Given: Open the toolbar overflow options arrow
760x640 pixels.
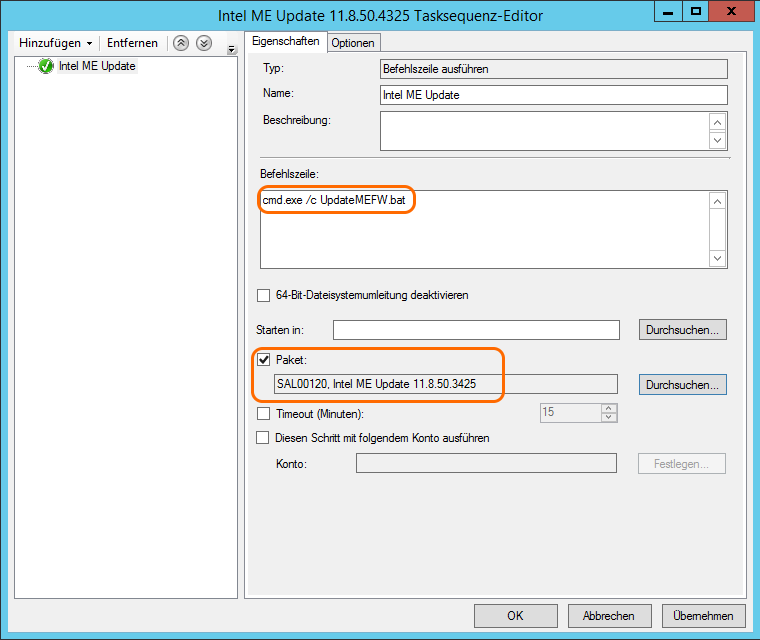Looking at the screenshot, I should coord(232,49).
